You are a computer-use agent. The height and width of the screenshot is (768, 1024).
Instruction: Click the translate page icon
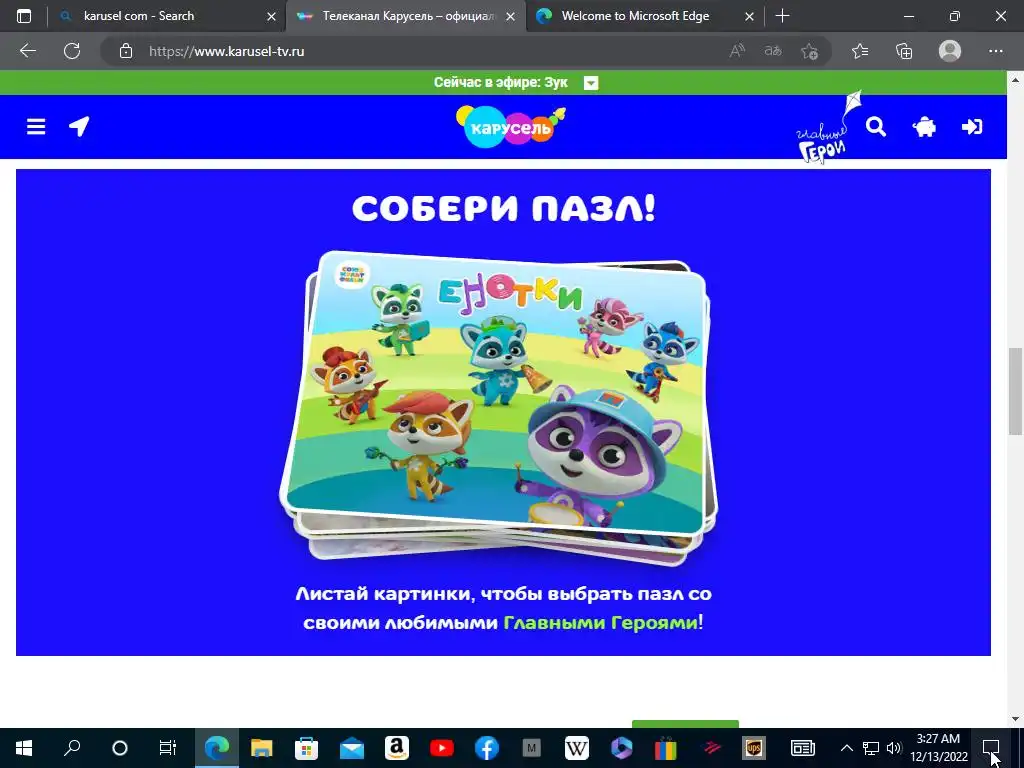point(773,51)
